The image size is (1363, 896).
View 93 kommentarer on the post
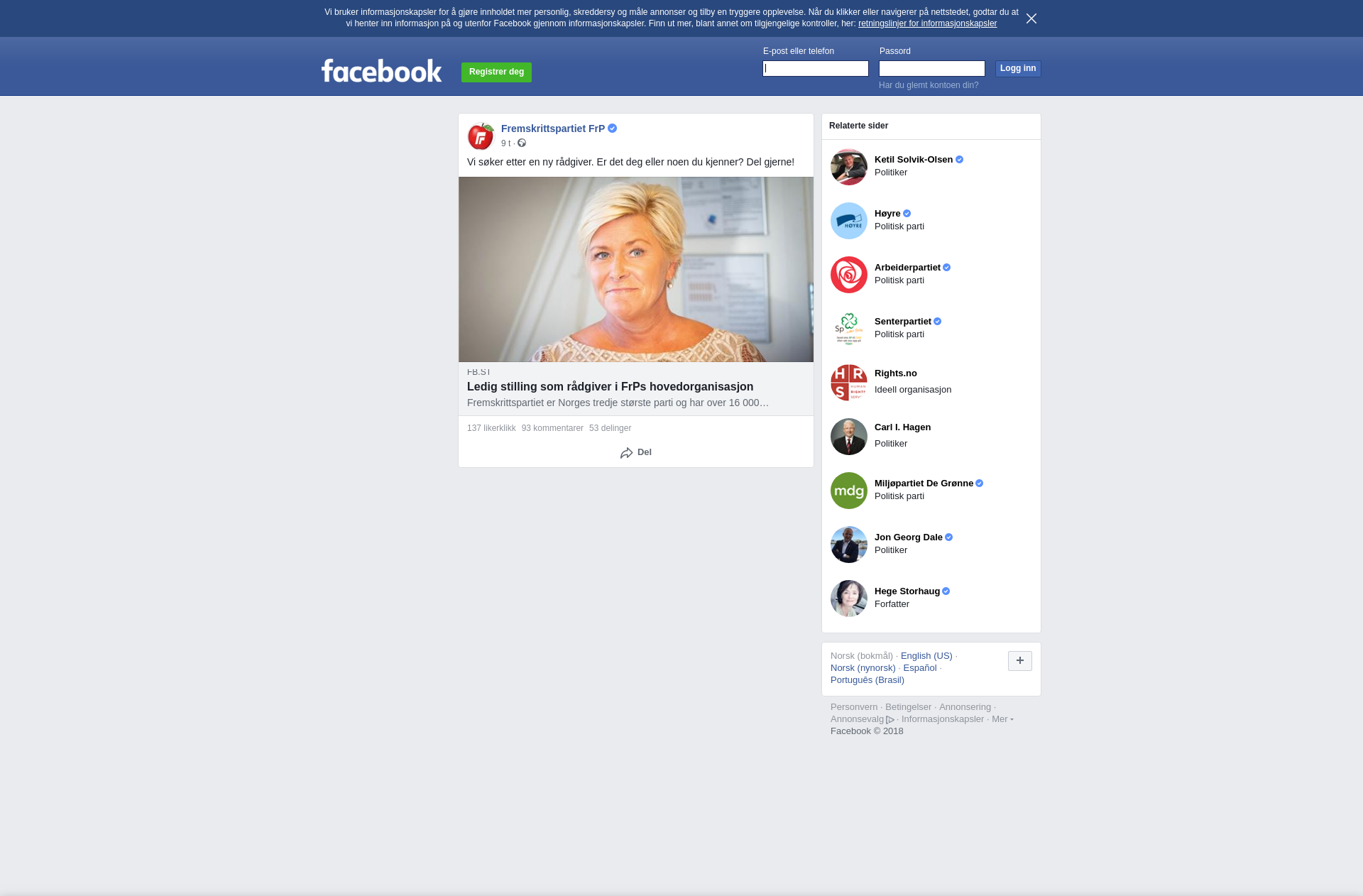[x=552, y=428]
